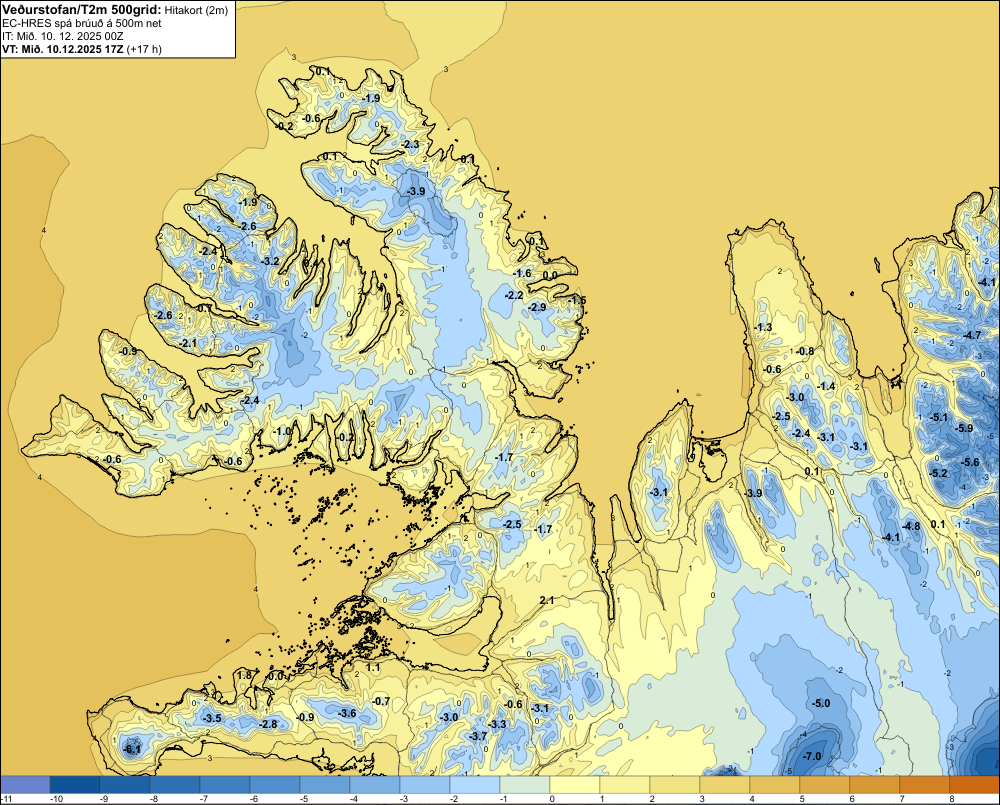Click the '-4.8' temperature label
Screen dimensions: 1000x805
click(911, 526)
